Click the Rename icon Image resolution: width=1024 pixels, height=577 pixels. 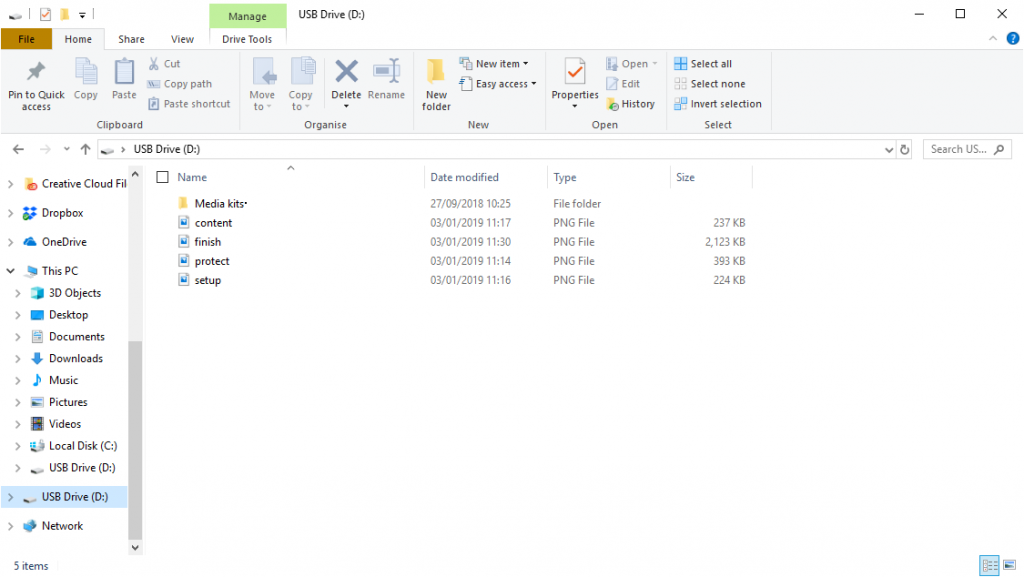coord(386,71)
